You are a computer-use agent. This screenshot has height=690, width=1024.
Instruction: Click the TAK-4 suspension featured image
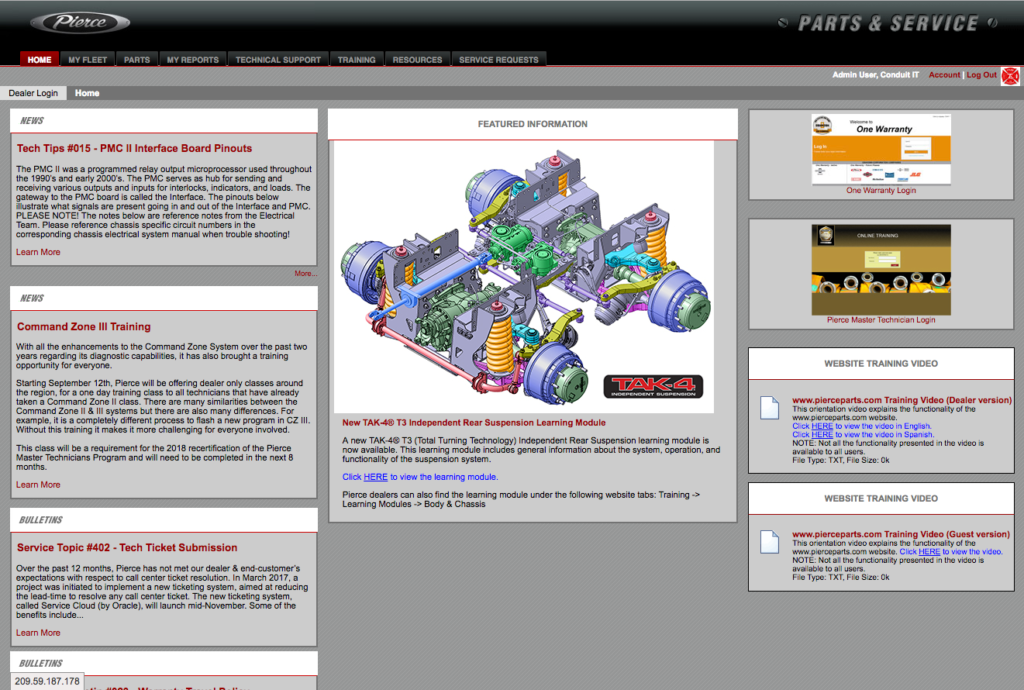[524, 277]
